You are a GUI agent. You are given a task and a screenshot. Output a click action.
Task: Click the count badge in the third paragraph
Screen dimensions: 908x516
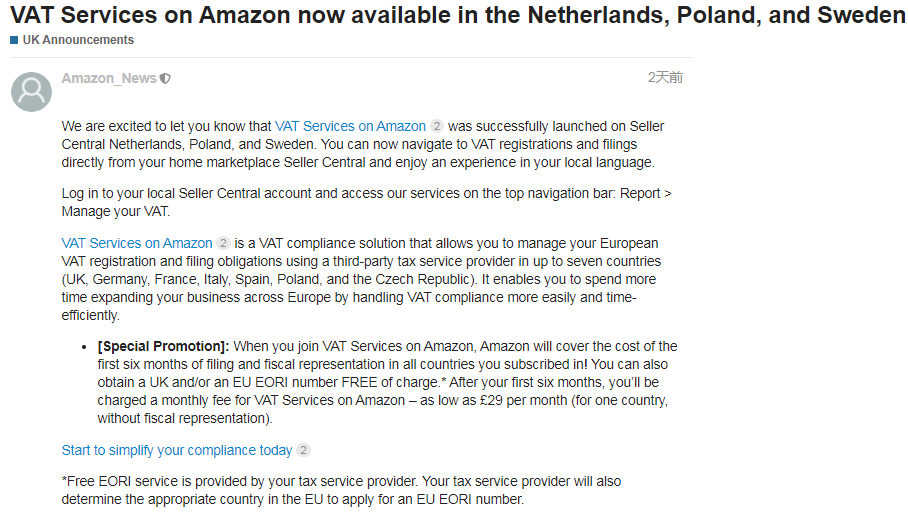pos(223,243)
